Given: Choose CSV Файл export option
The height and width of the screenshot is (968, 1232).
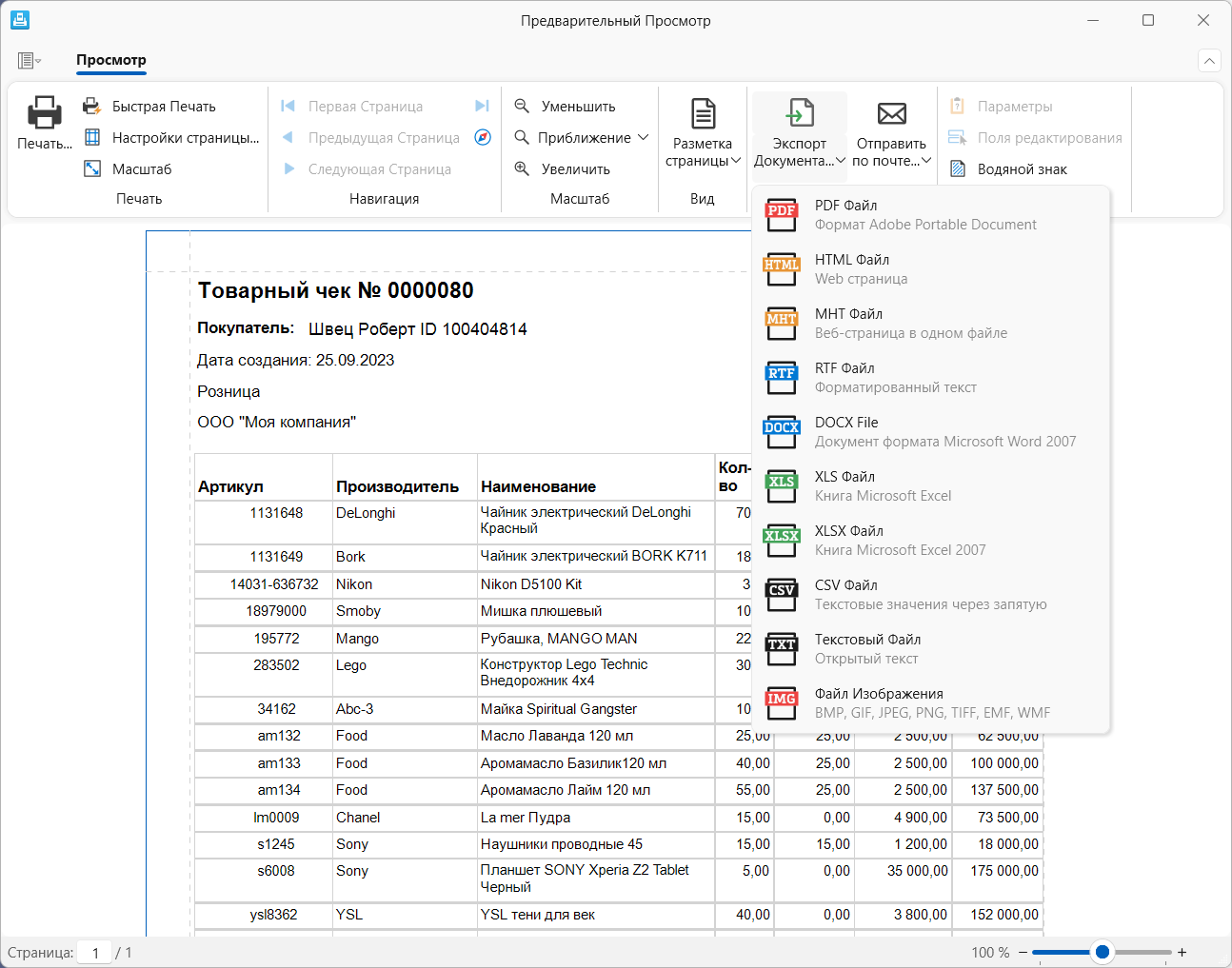Looking at the screenshot, I should tap(931, 595).
